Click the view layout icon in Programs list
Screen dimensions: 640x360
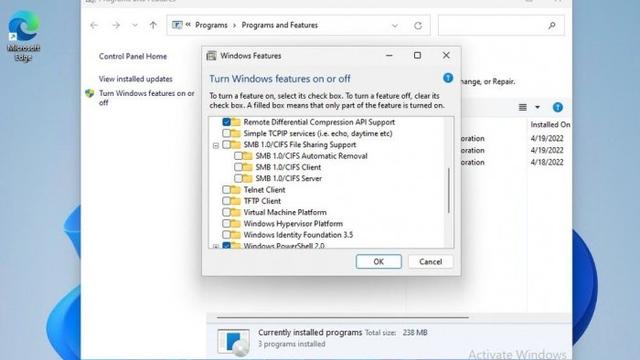pos(522,107)
